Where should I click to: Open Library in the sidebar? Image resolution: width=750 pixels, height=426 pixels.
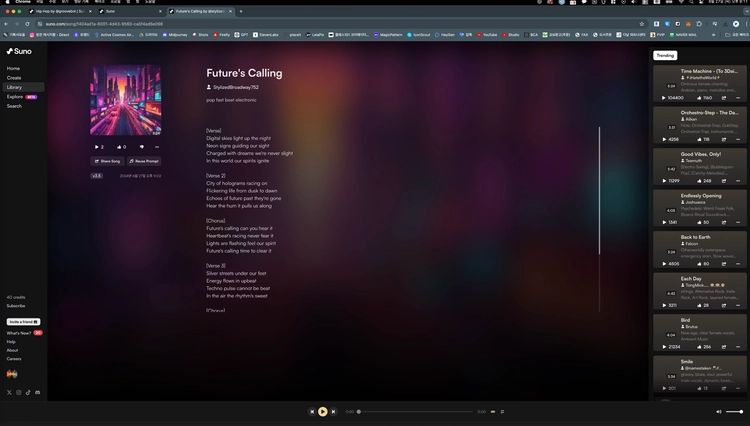click(x=23, y=87)
